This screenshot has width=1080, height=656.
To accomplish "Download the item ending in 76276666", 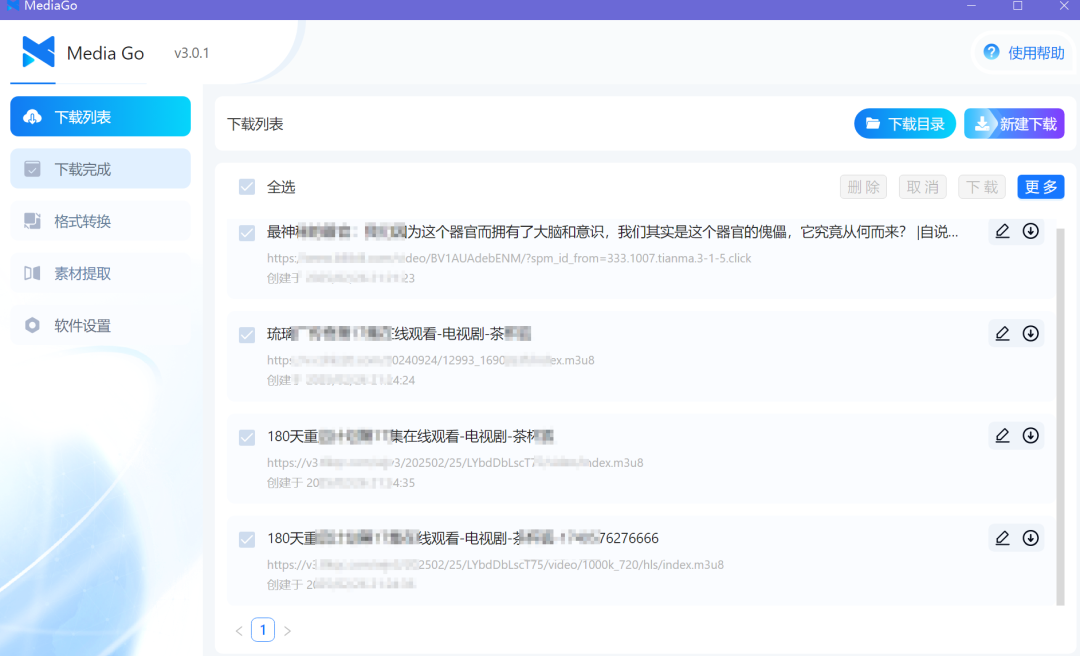I will tap(1030, 538).
